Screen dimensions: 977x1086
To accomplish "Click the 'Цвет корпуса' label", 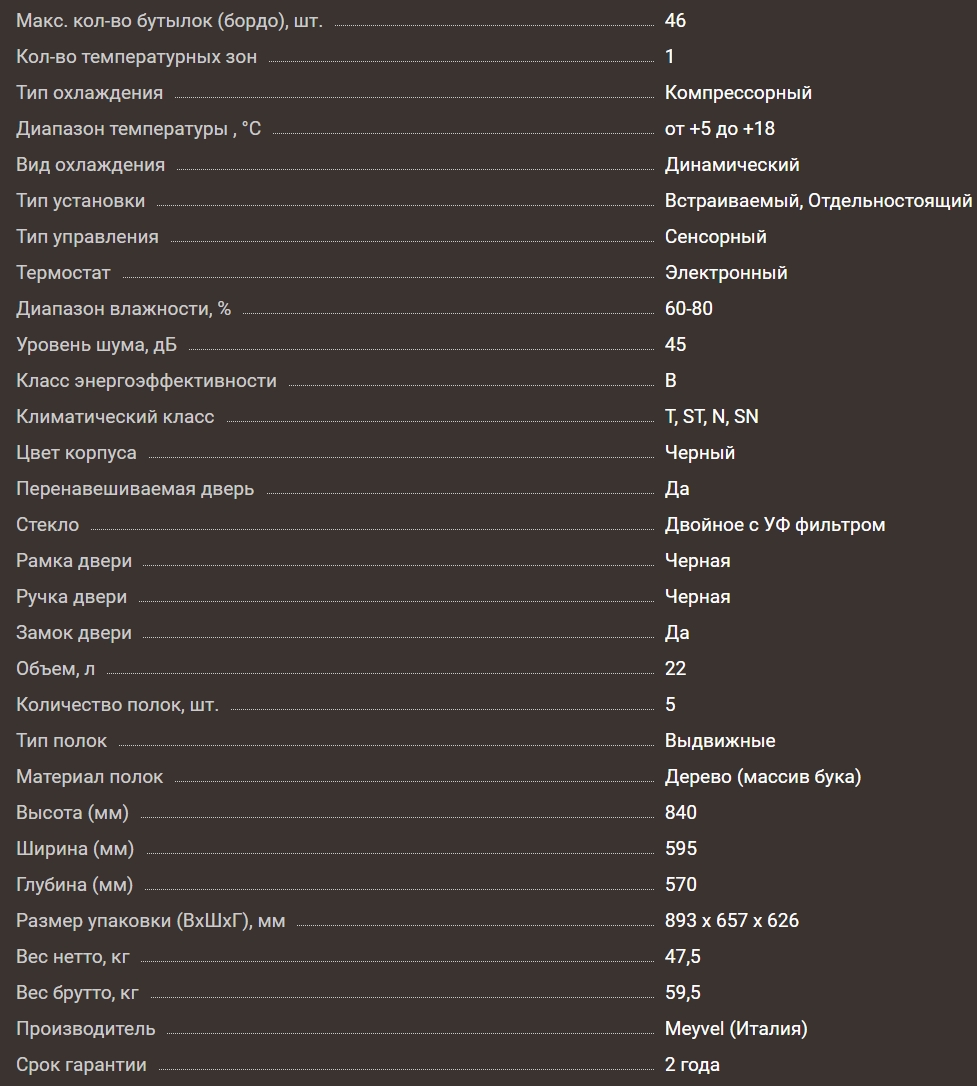I will tap(76, 453).
